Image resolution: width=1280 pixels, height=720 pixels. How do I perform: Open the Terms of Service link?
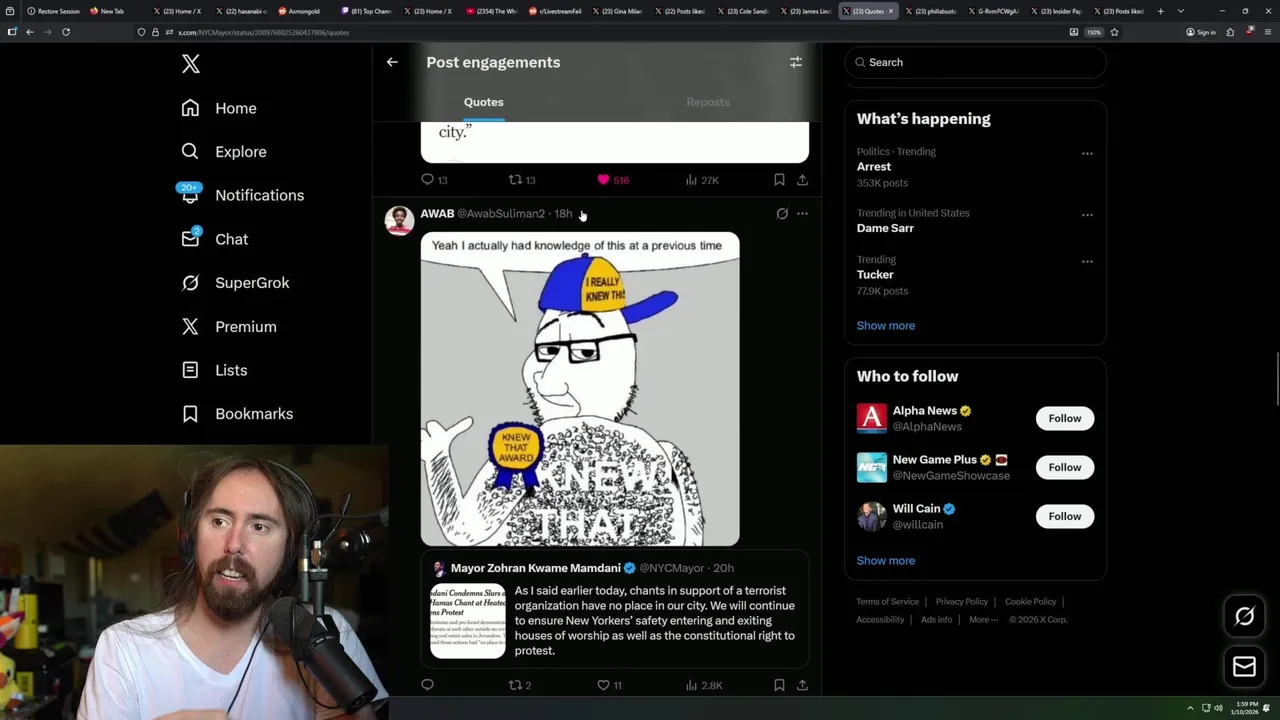coord(887,602)
